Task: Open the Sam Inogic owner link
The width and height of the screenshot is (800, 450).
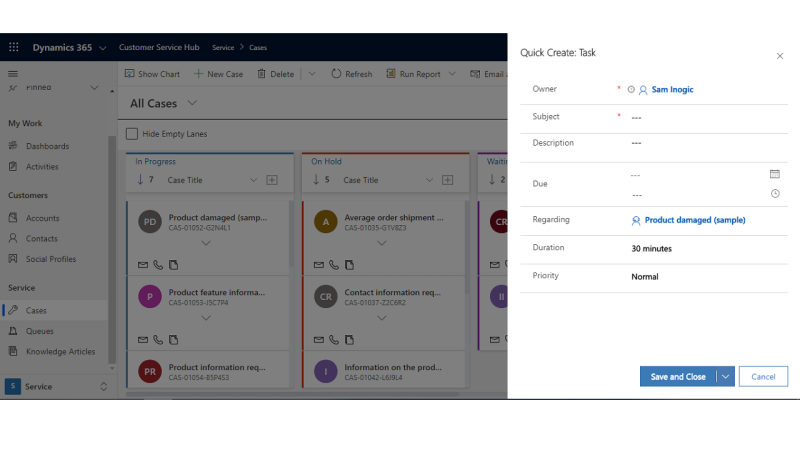Action: pos(672,90)
